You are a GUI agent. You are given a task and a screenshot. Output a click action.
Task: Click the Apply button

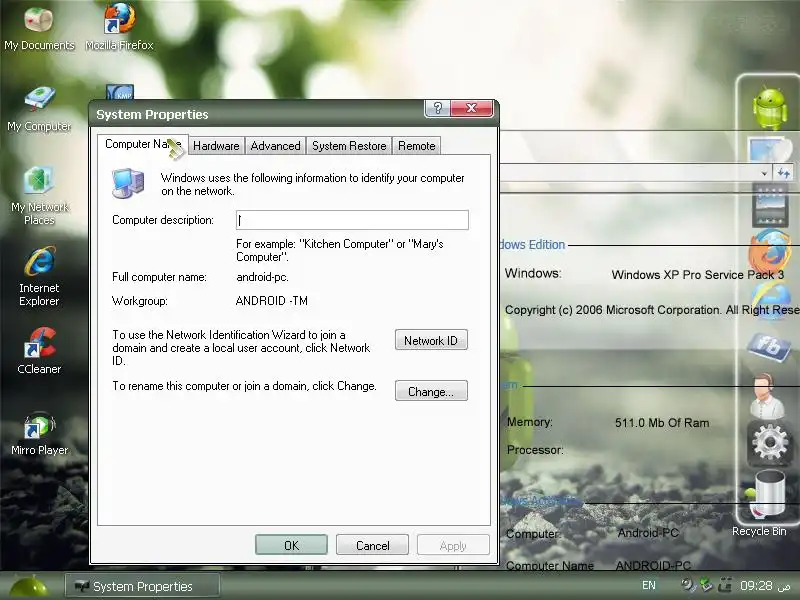(x=453, y=545)
